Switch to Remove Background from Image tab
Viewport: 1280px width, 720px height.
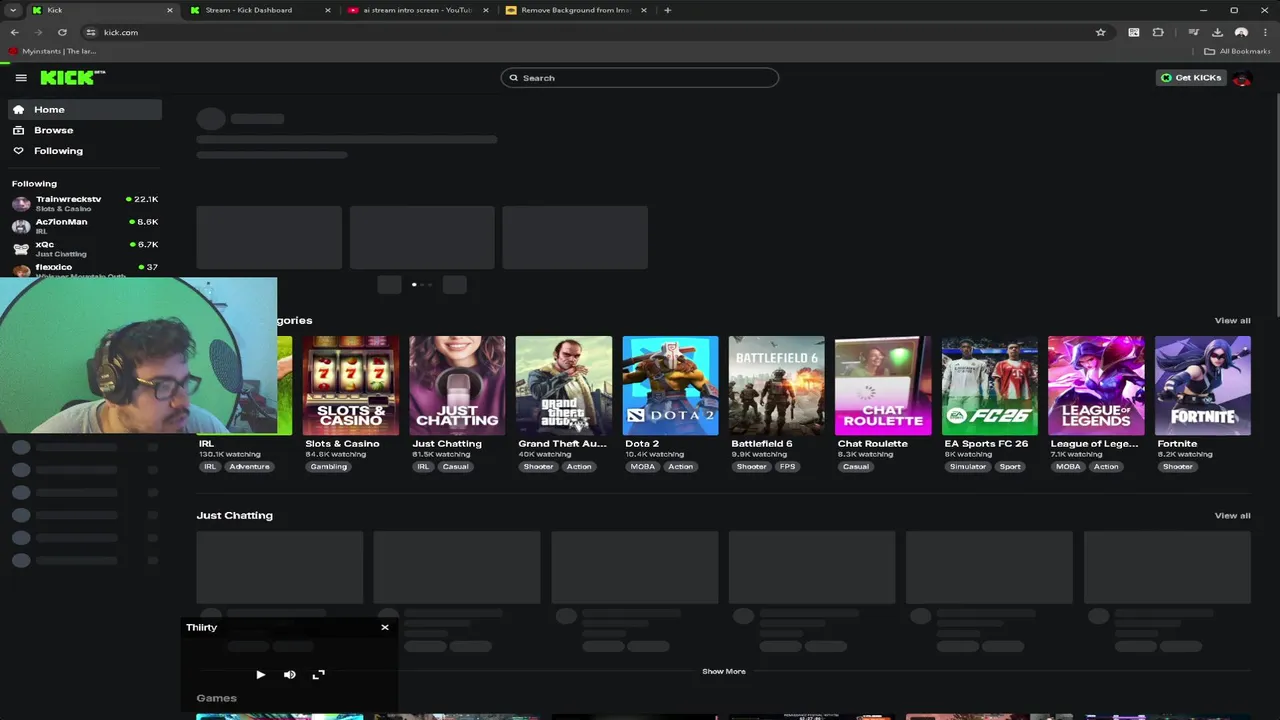[575, 10]
